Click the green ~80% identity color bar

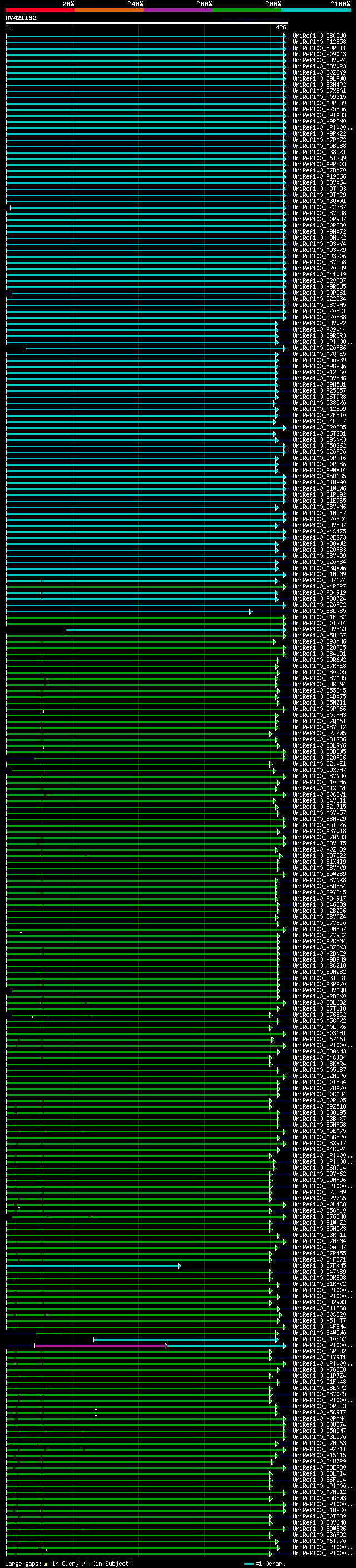(247, 10)
